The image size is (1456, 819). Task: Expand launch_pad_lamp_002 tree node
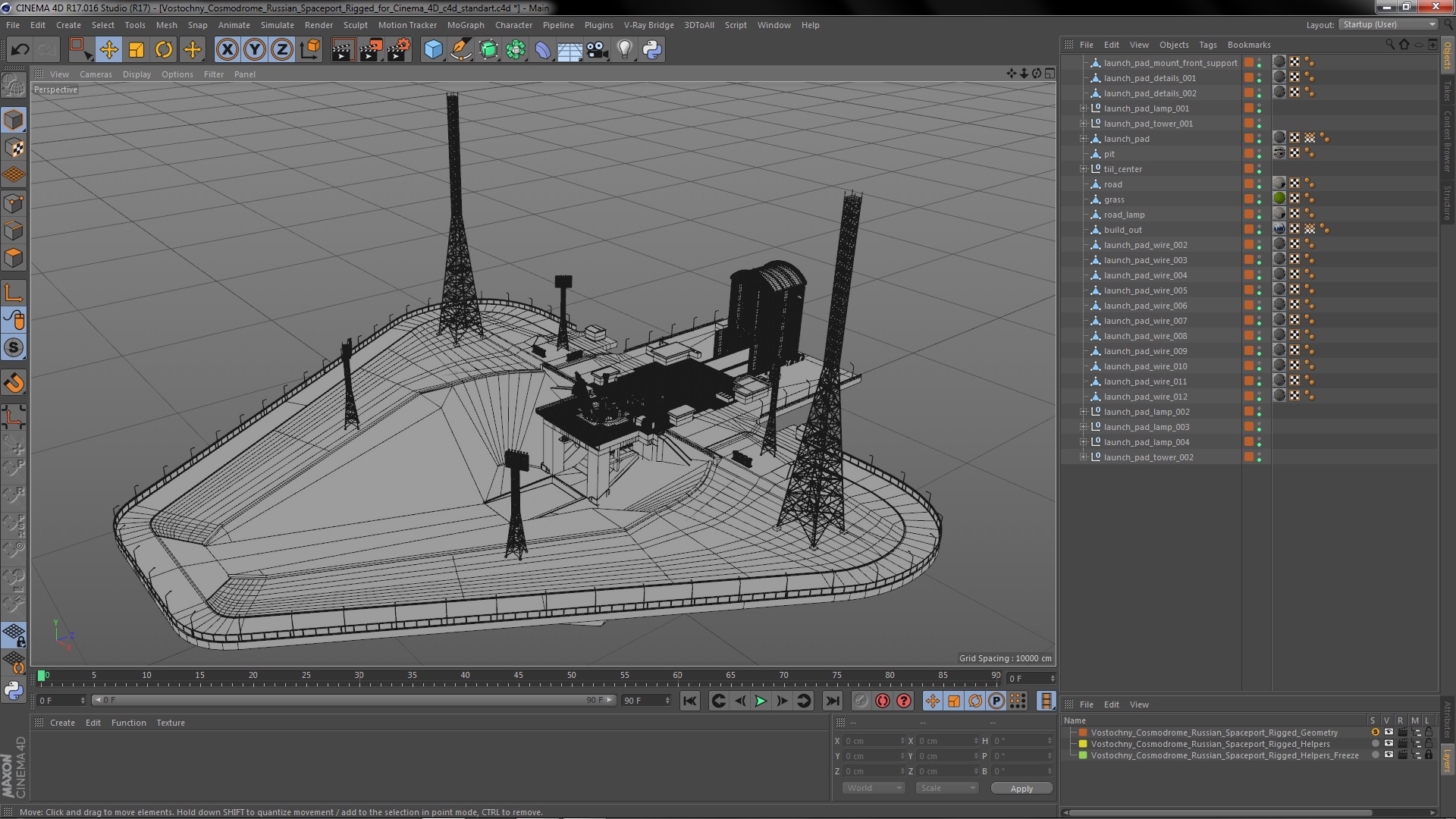[1083, 412]
